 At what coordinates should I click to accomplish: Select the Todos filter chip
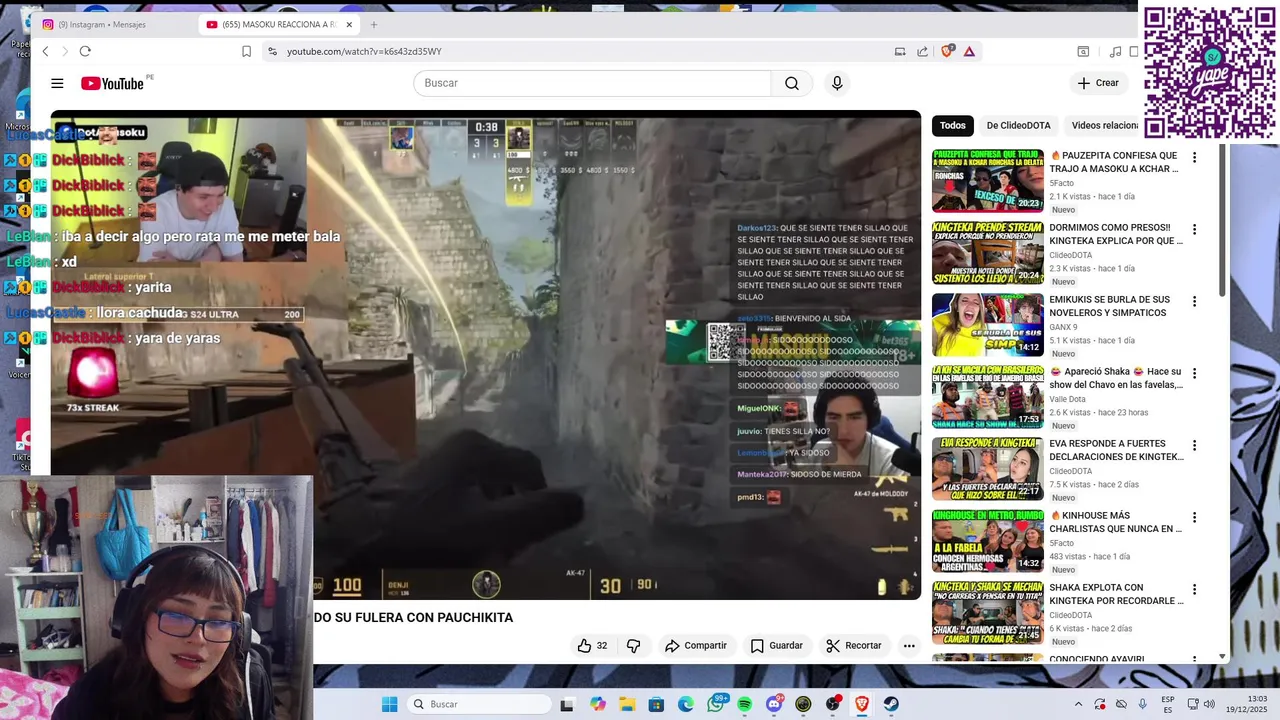click(953, 125)
